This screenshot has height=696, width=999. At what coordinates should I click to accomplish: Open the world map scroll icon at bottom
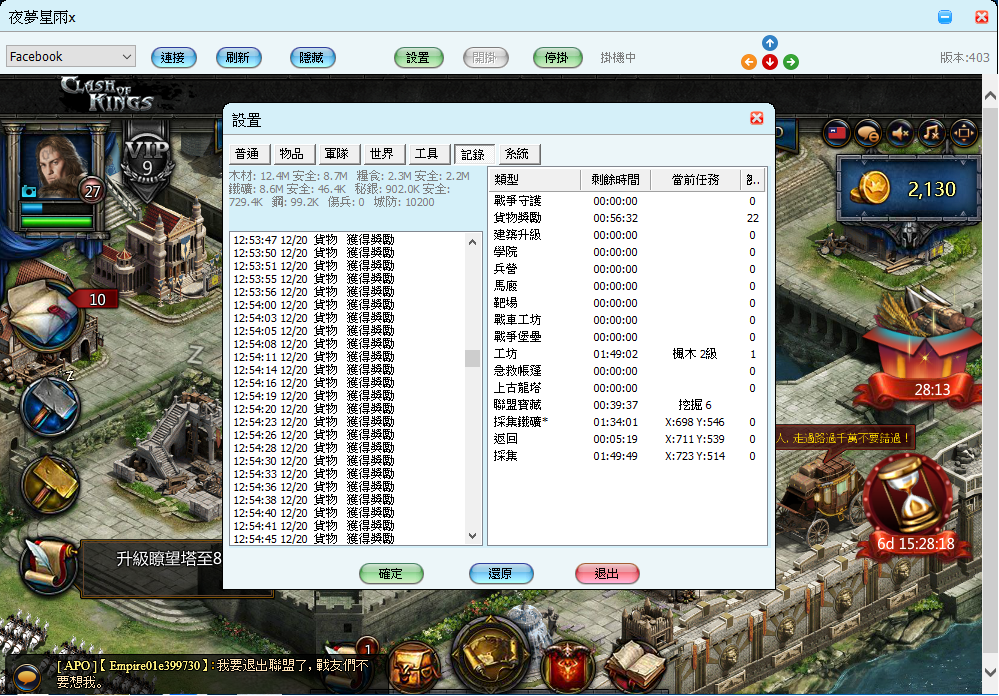(x=491, y=656)
